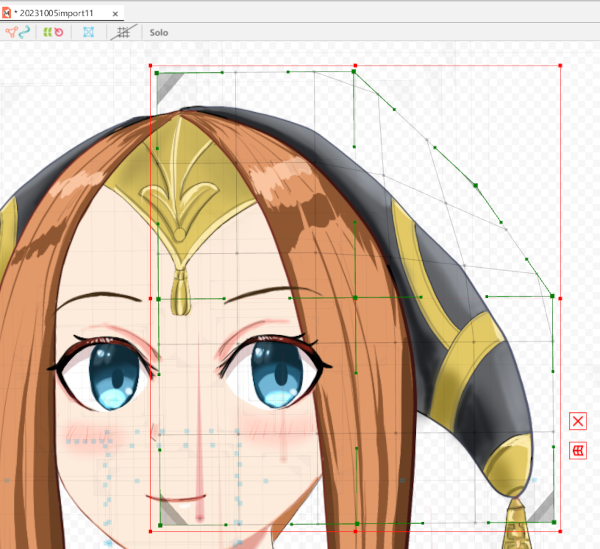Click the top-left red bounding box handle
This screenshot has height=549, width=600.
point(150,67)
